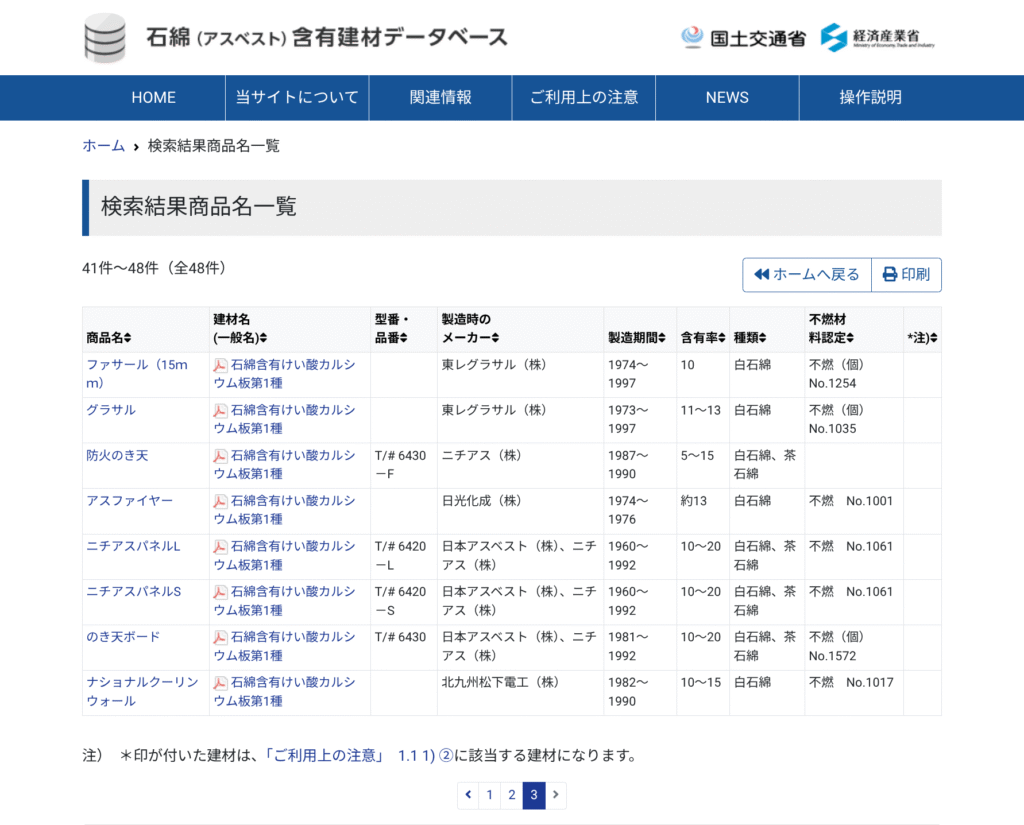Click the 印刷 print button

(906, 274)
